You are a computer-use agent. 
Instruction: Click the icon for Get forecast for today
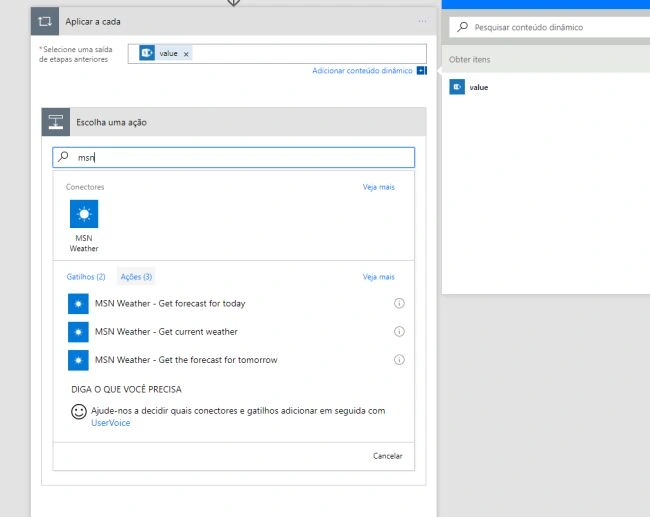point(78,303)
